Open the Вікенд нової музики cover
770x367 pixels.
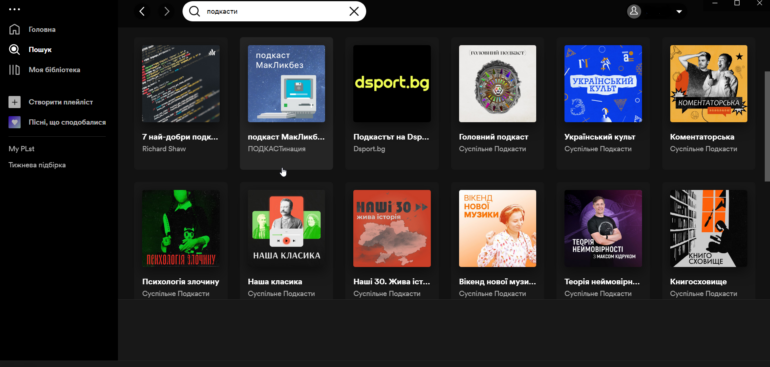497,228
